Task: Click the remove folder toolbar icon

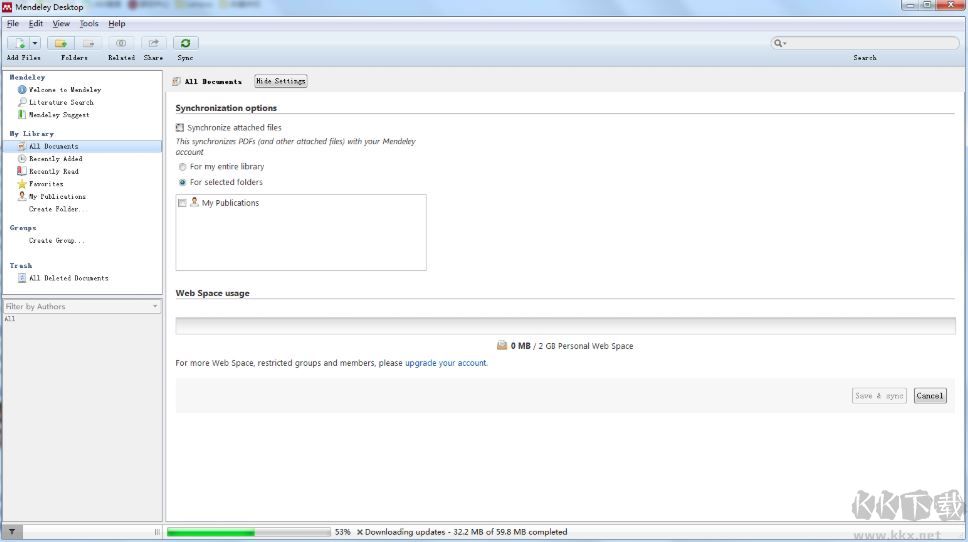Action: (x=89, y=43)
